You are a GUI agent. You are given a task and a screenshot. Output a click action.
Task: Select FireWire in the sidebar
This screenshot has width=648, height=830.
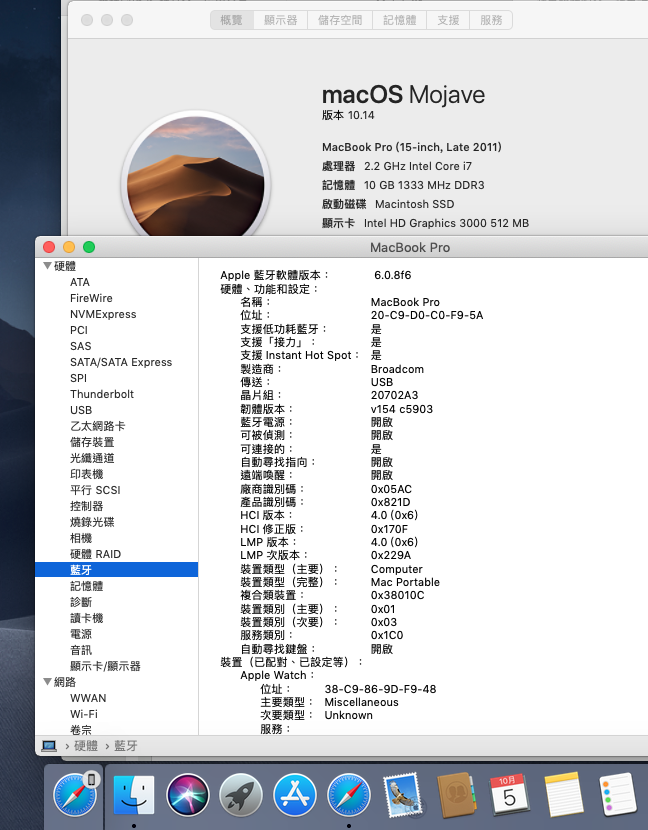[x=91, y=298]
